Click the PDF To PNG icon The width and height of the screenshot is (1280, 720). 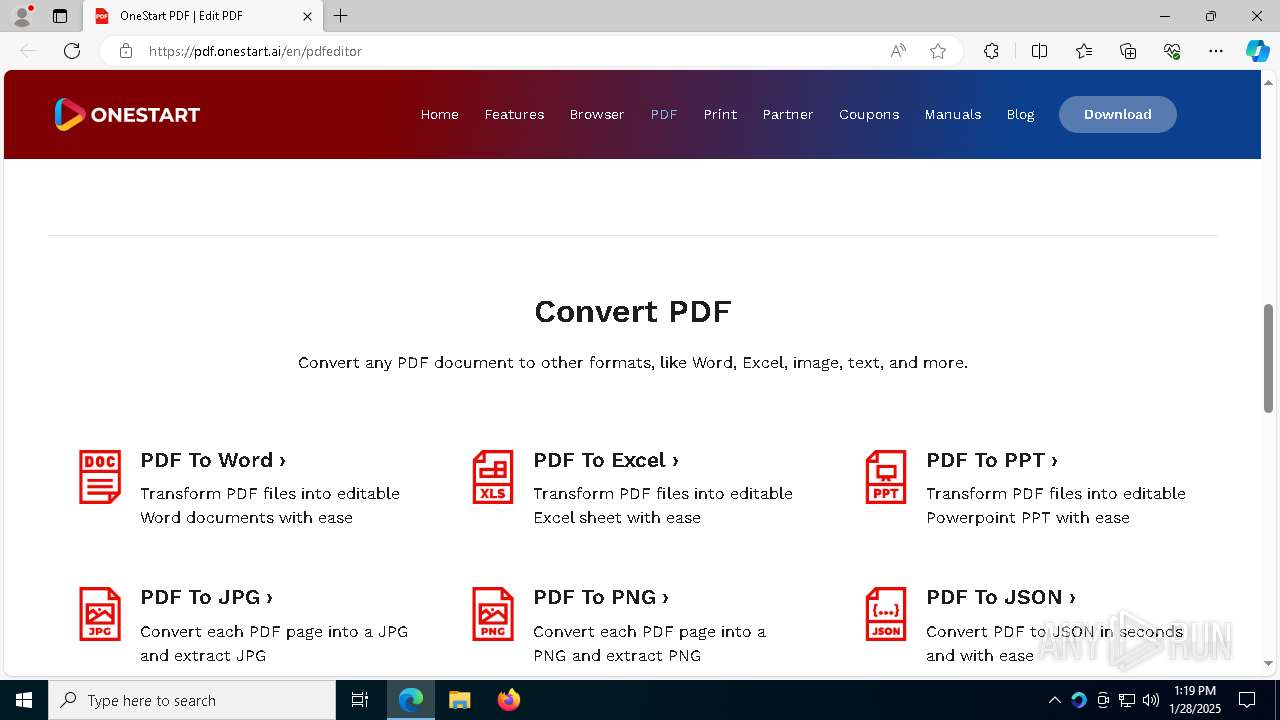tap(493, 614)
